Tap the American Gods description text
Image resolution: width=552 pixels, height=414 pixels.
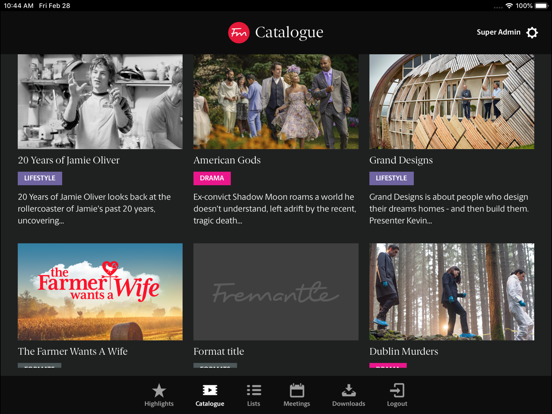[x=275, y=209]
